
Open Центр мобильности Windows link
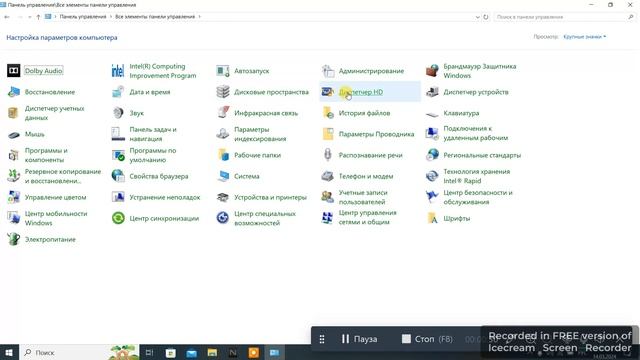[56, 218]
